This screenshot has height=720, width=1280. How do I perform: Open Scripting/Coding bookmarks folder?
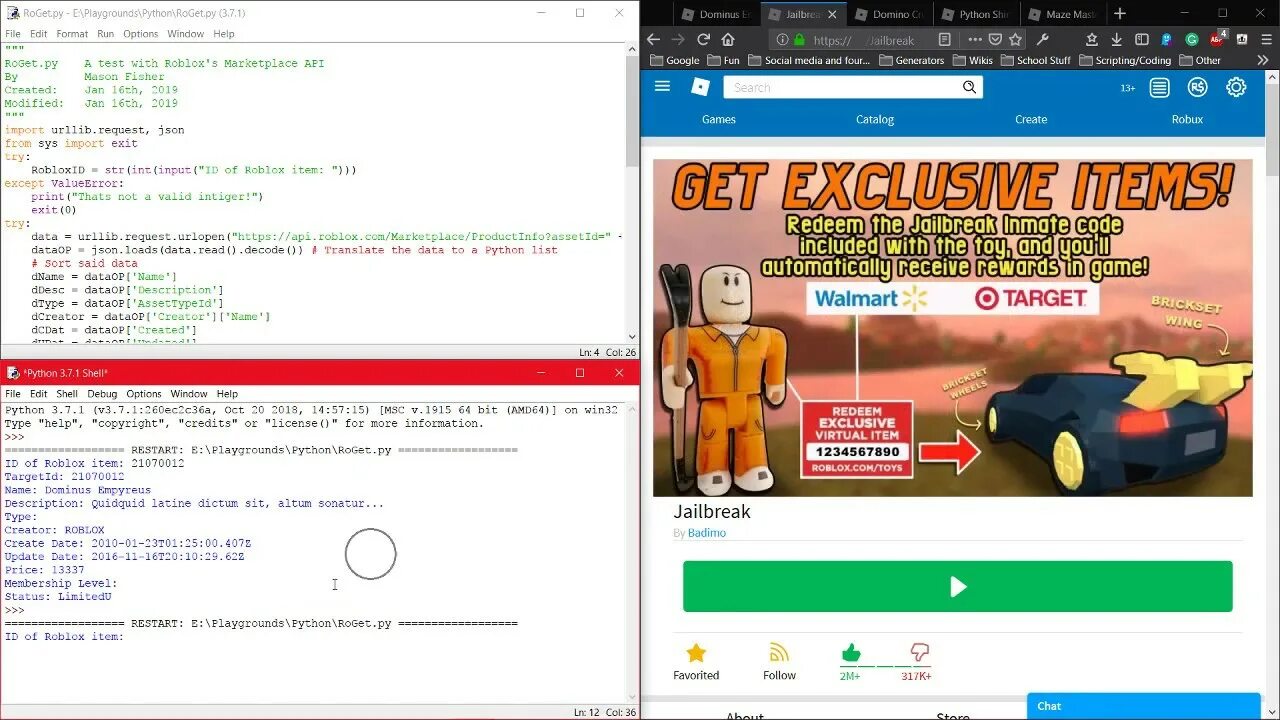[1124, 60]
